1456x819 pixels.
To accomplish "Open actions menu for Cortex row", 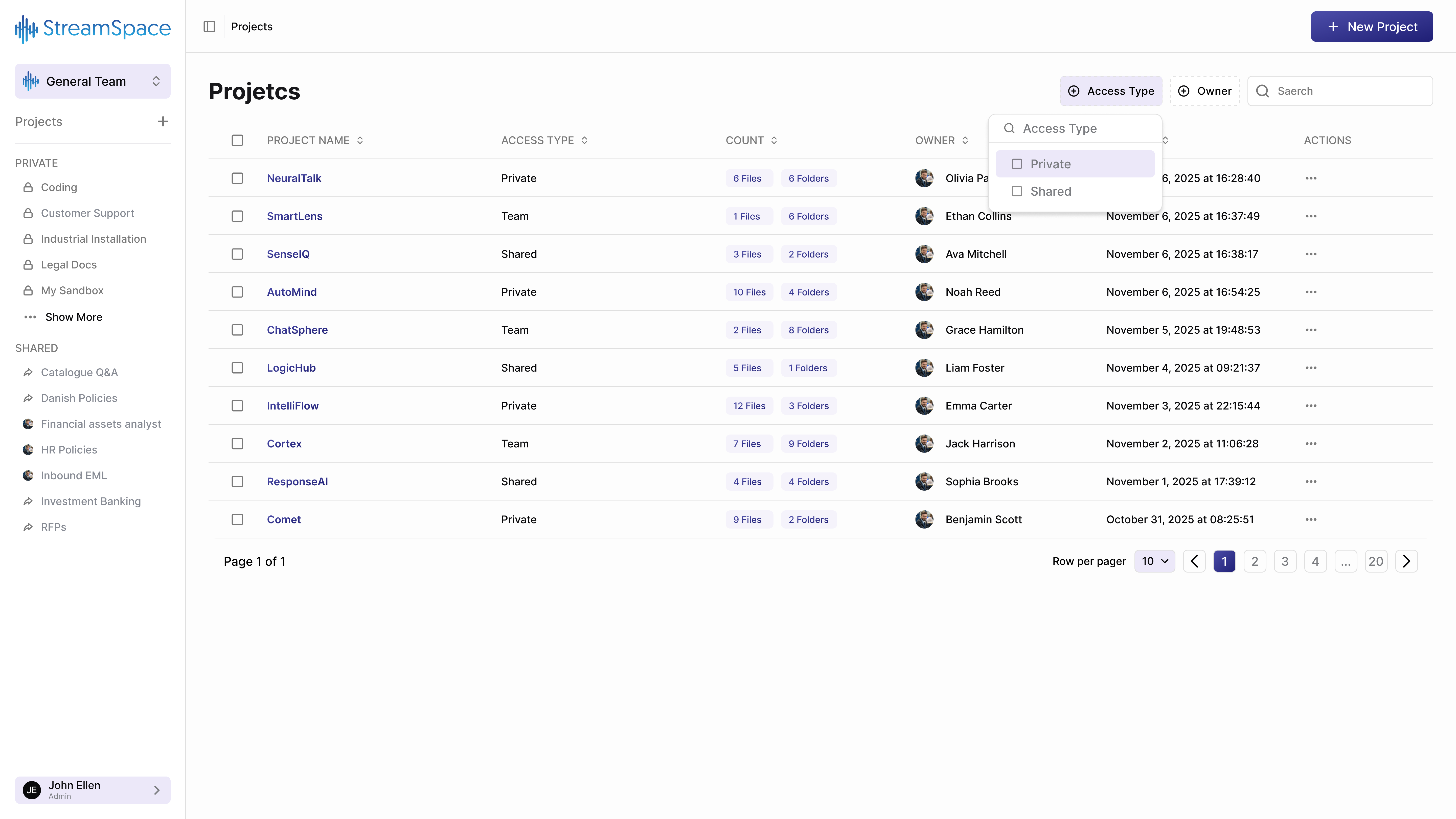I will pyautogui.click(x=1311, y=443).
